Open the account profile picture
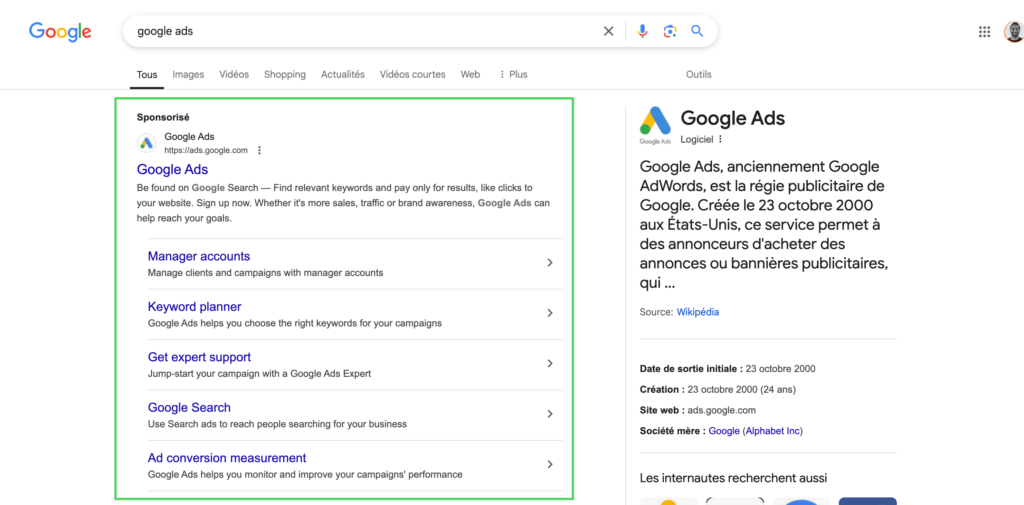Image resolution: width=1024 pixels, height=505 pixels. (1014, 31)
